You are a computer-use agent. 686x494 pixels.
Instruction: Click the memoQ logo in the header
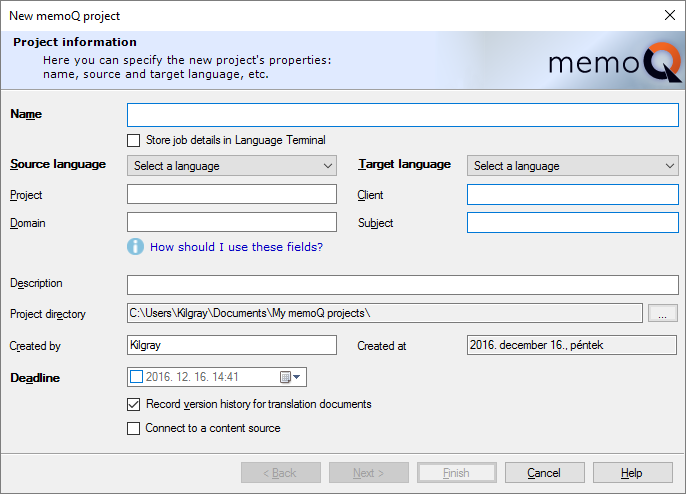[x=615, y=61]
